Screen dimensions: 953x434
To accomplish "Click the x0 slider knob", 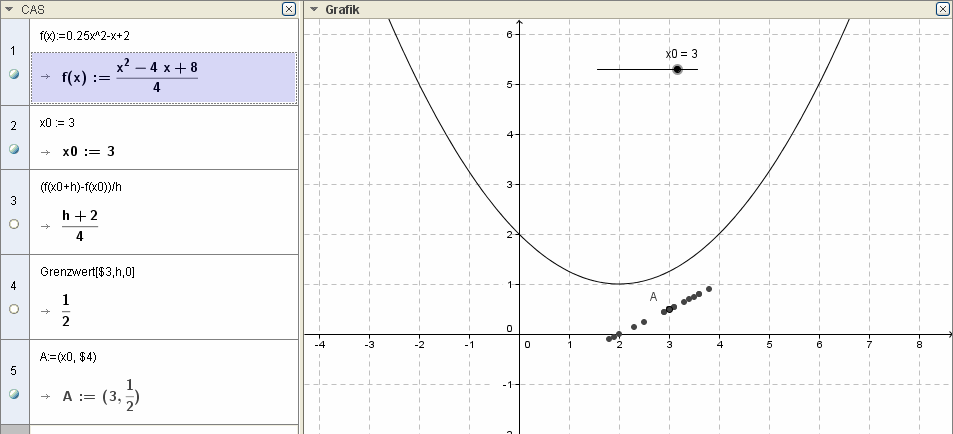I will [x=677, y=69].
